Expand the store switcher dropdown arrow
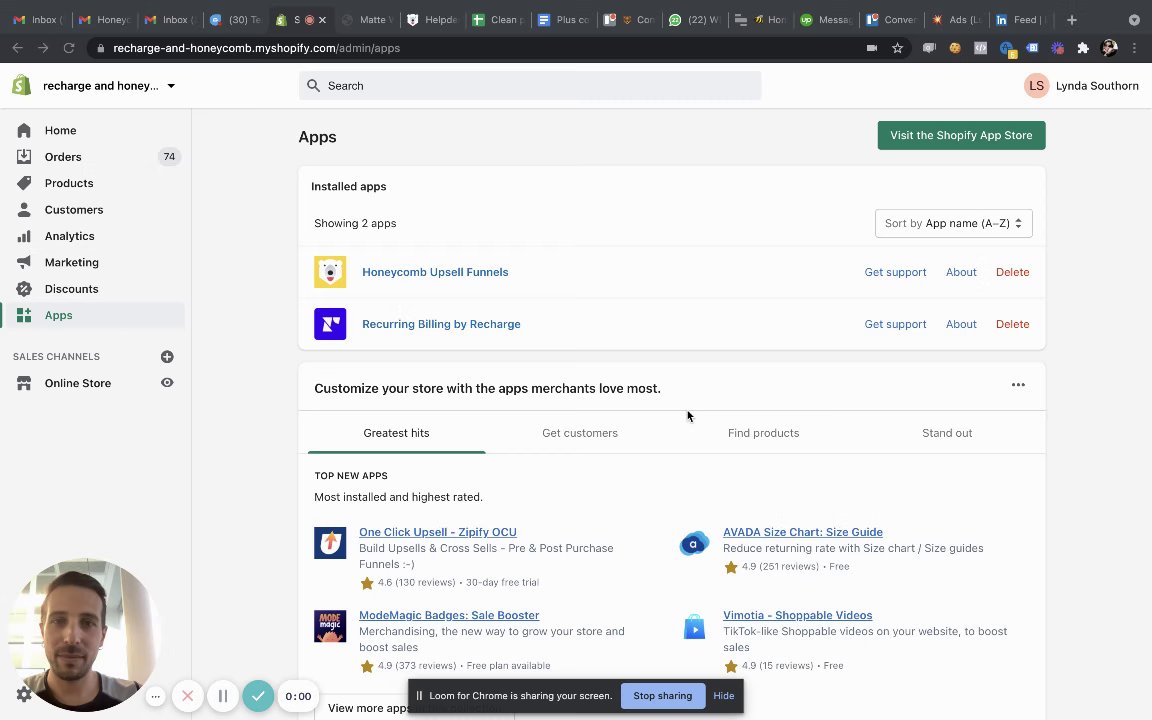This screenshot has width=1152, height=720. pos(171,86)
